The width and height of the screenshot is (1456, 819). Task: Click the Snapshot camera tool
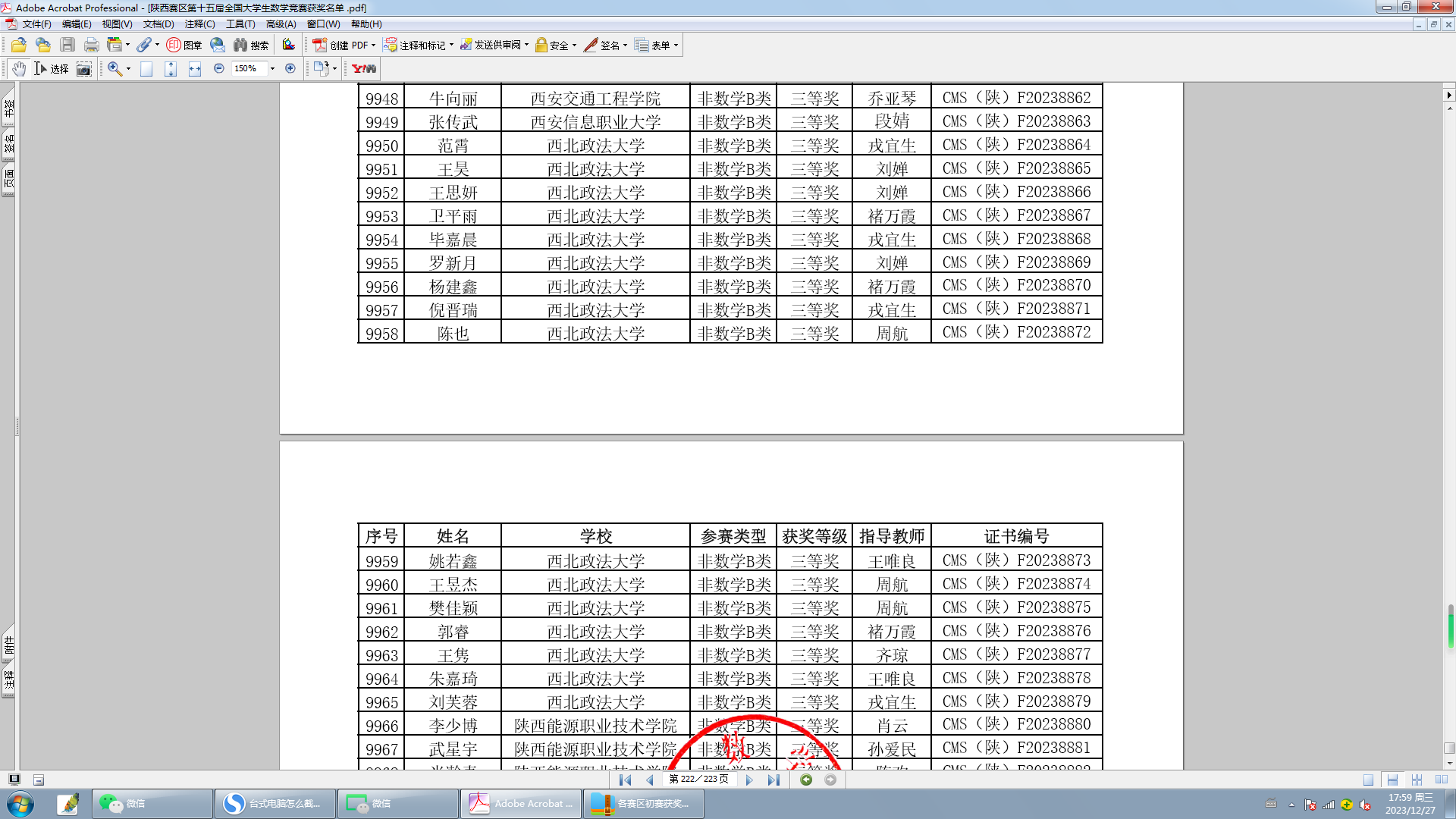[x=84, y=69]
